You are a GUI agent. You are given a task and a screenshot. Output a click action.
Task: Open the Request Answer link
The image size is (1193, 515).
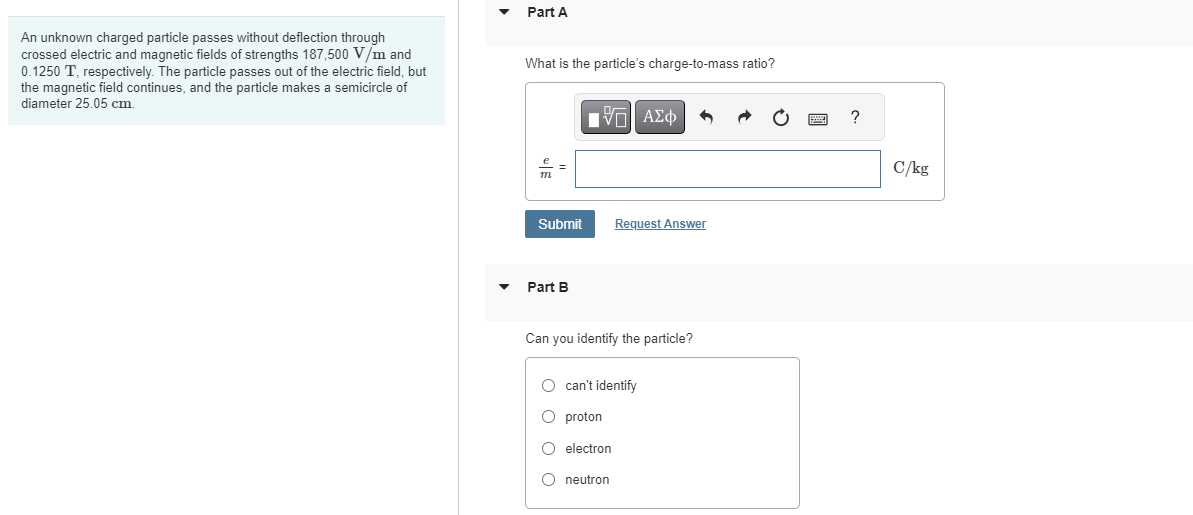pyautogui.click(x=660, y=224)
